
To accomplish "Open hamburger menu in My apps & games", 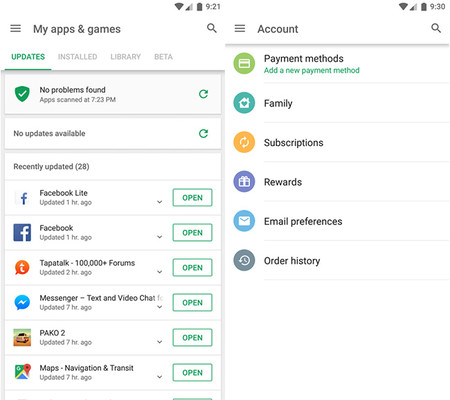I will click(15, 29).
